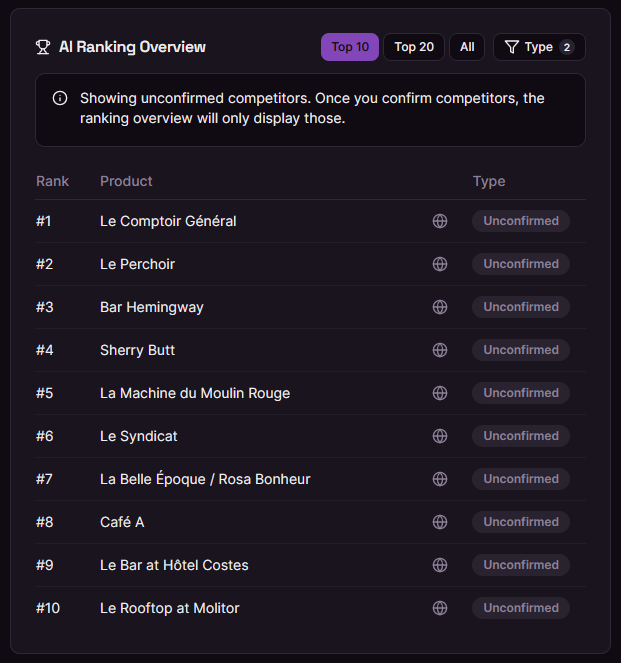Click rank number #10
621x663 pixels.
[48, 608]
